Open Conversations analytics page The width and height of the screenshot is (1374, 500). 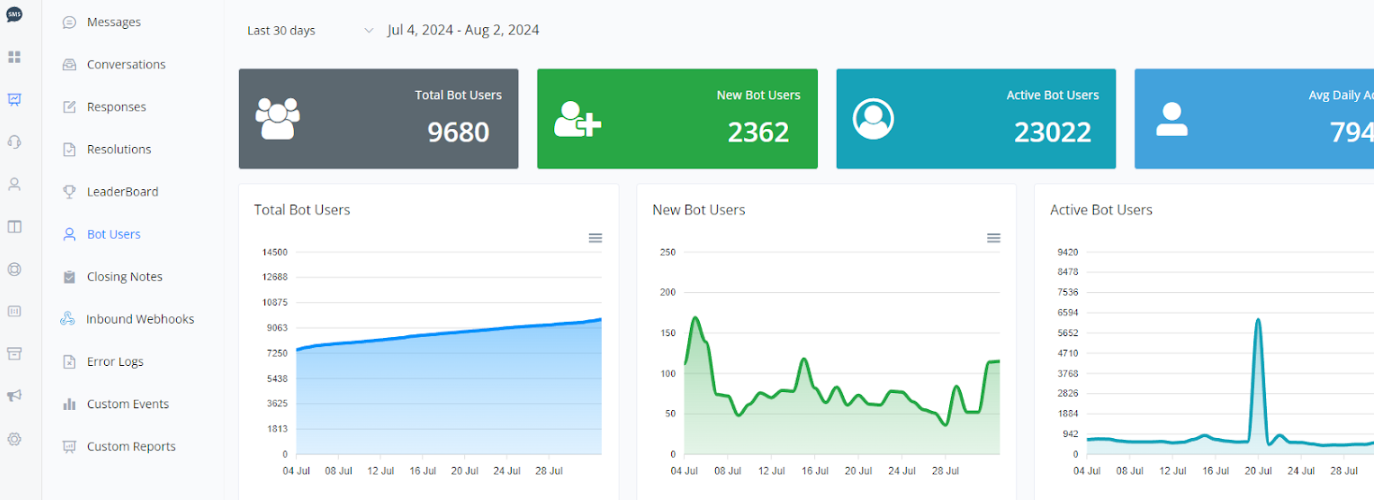point(126,65)
